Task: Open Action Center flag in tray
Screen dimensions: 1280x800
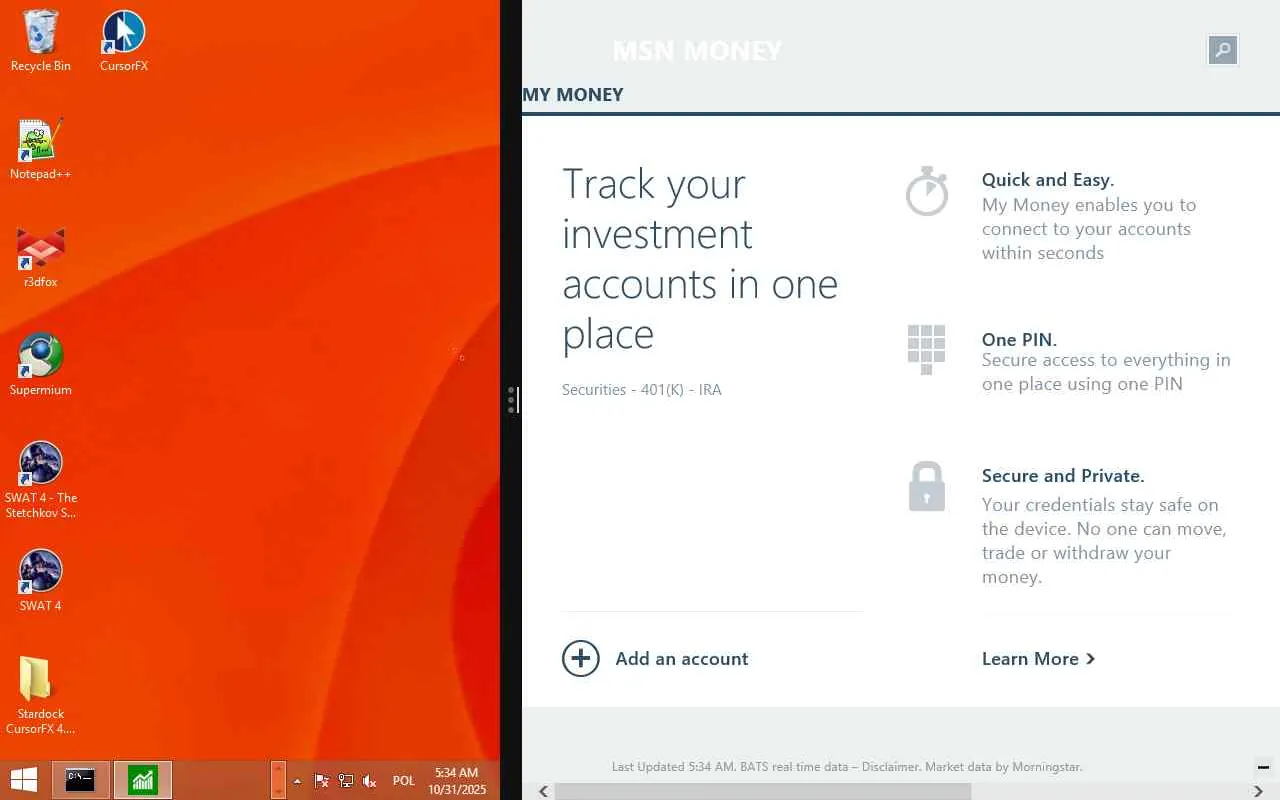Action: pyautogui.click(x=322, y=781)
